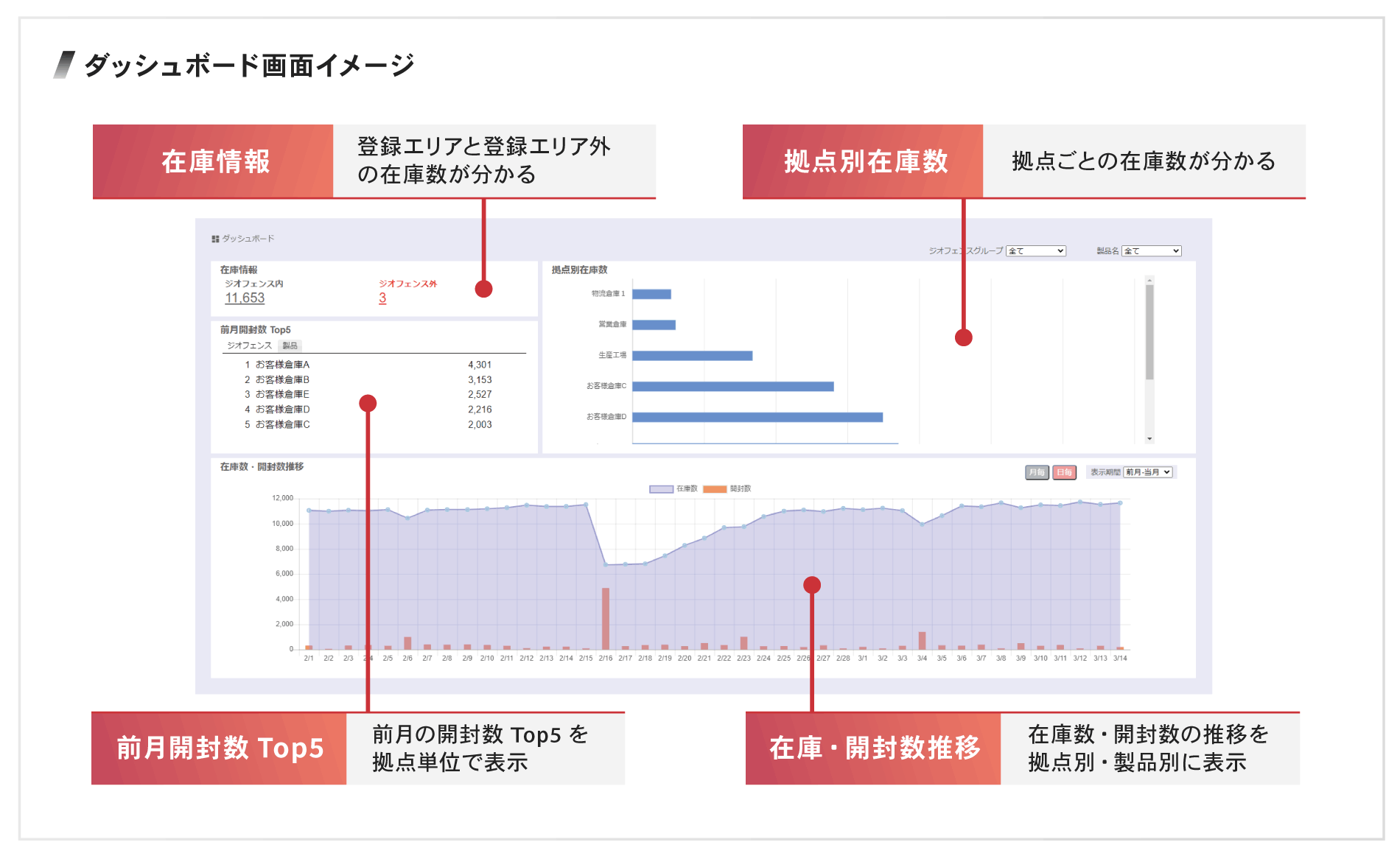The image size is (1400, 856).
Task: Switch to the 製品 tab
Action: point(290,345)
